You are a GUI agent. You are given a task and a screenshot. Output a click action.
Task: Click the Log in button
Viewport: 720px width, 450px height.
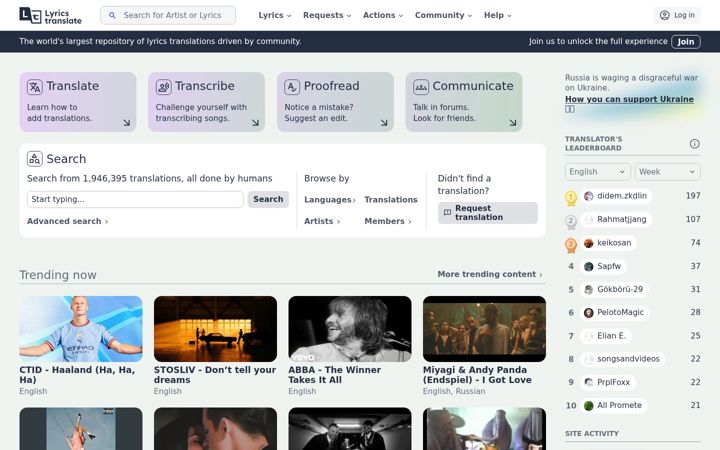677,15
